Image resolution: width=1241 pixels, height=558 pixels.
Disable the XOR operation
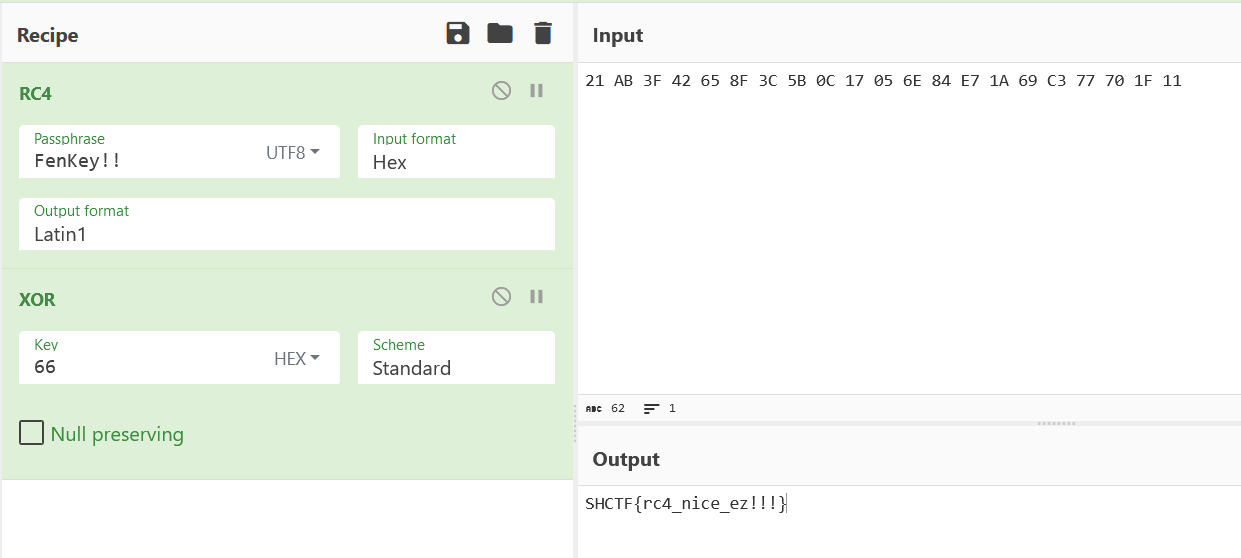pos(502,296)
